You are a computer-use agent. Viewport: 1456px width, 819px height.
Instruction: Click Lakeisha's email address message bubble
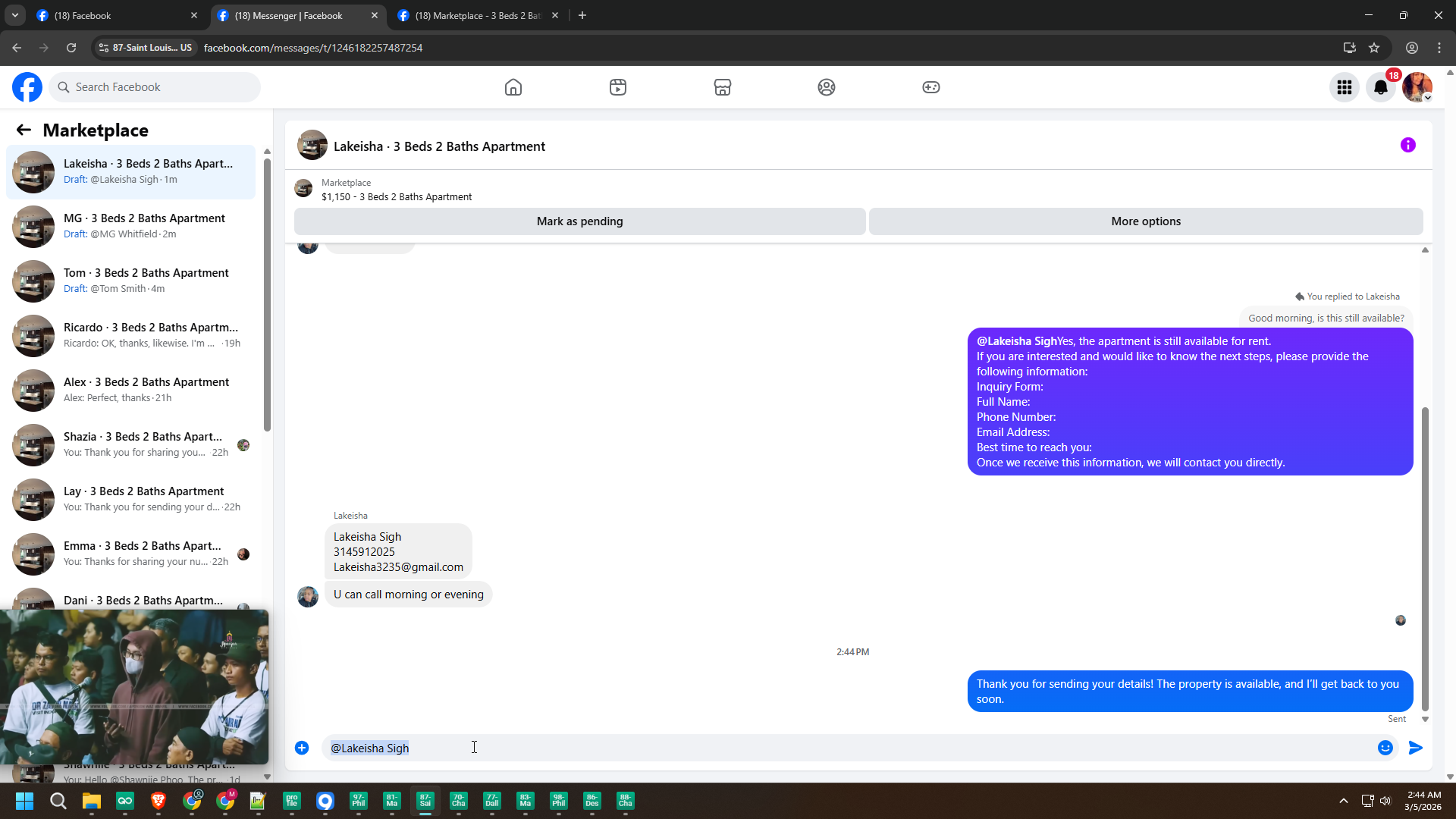(x=398, y=551)
